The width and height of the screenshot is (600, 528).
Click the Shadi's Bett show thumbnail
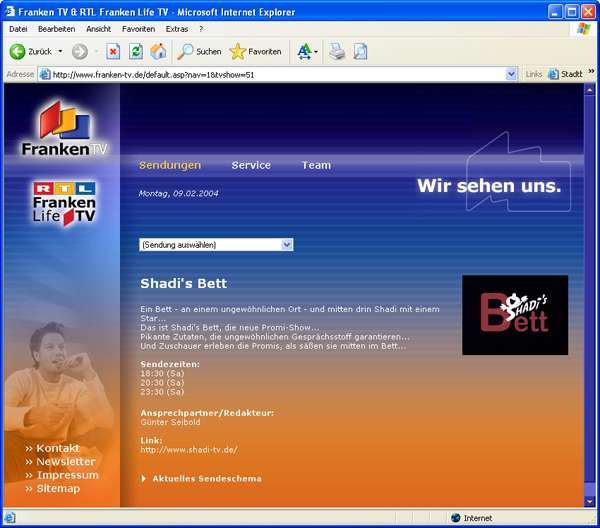point(515,315)
